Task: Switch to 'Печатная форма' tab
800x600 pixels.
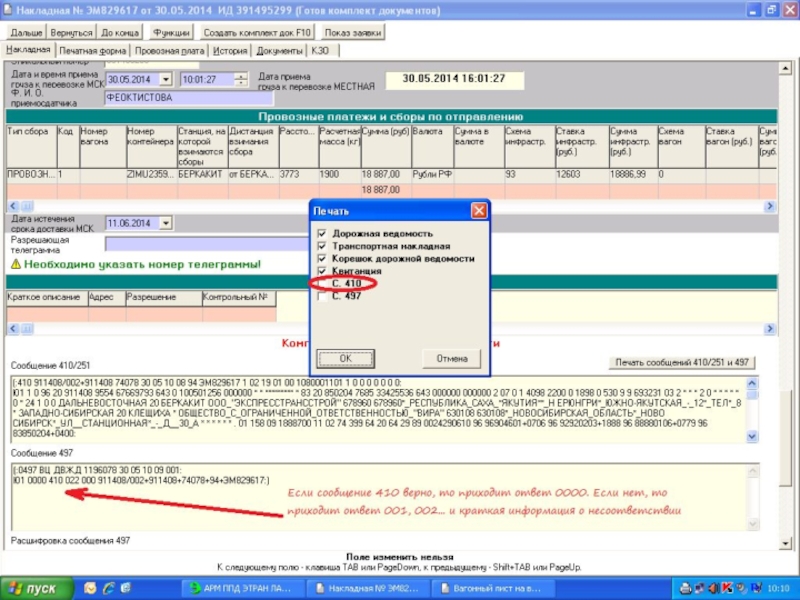Action: pyautogui.click(x=92, y=50)
